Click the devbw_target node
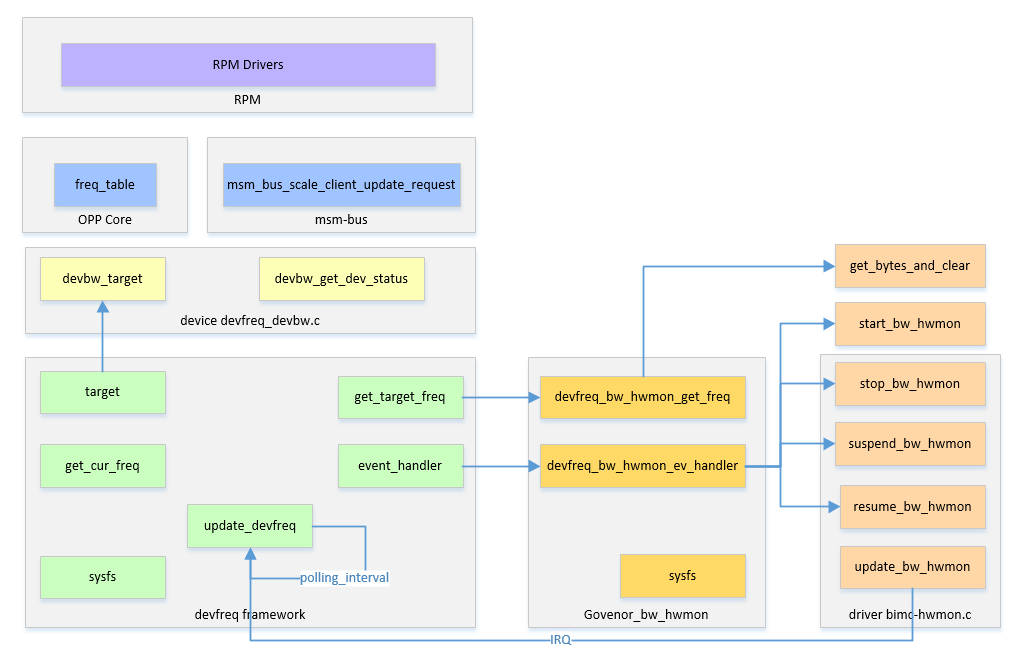Screen dimensions: 1020x658 (x=102, y=279)
